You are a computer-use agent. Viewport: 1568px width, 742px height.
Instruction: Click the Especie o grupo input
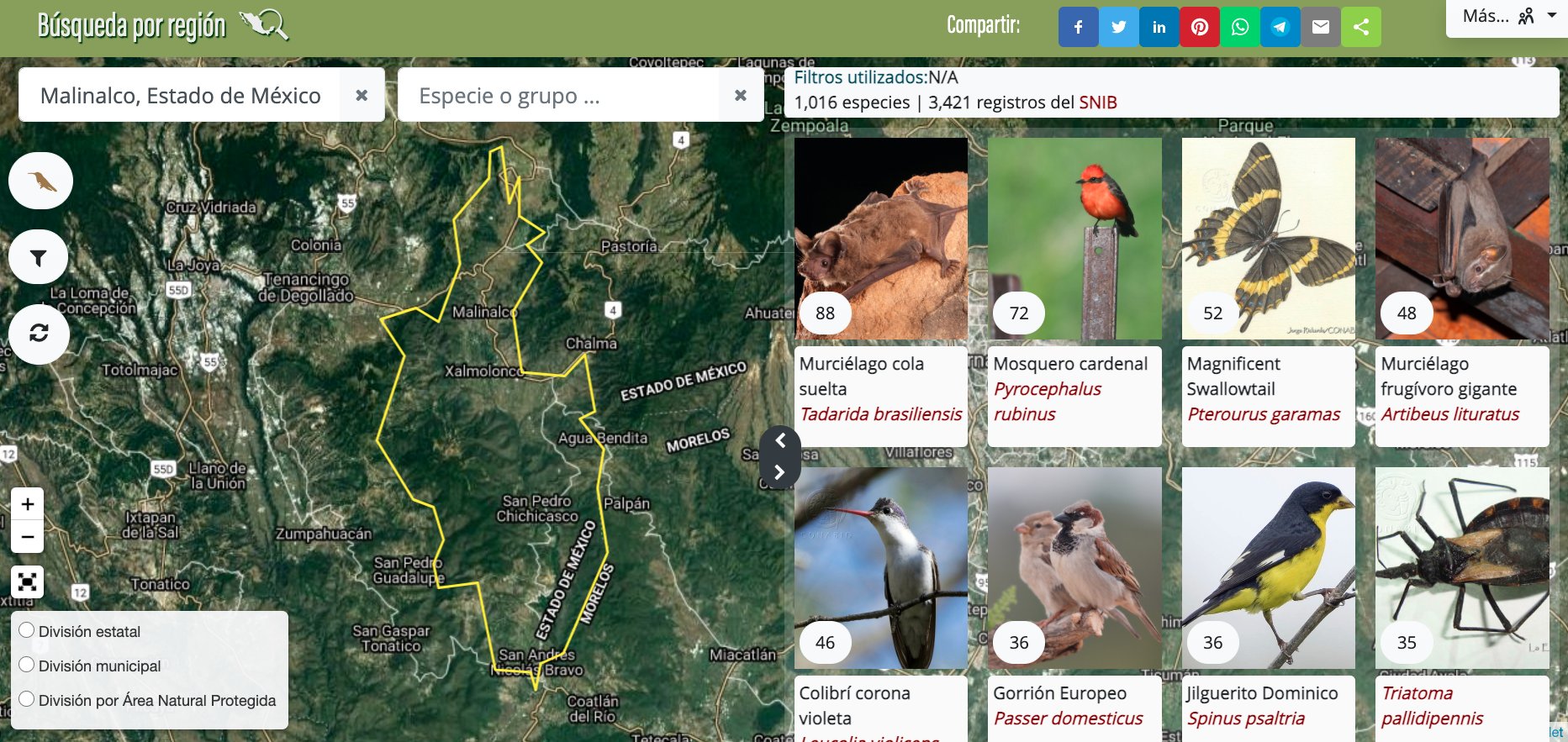point(558,95)
